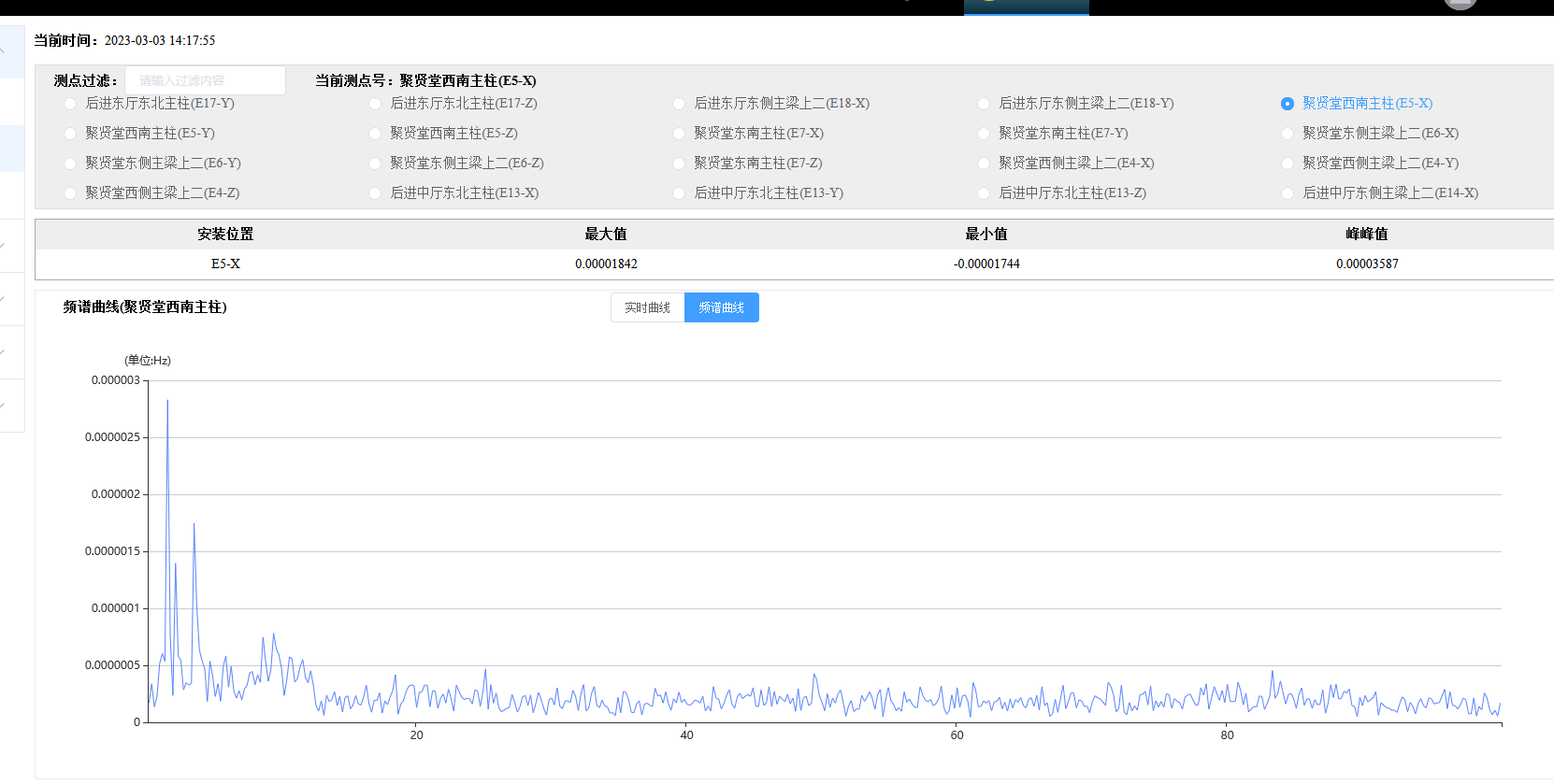
Task: Pick the 后进东厅东侧主梁上二(E18-Y) radio button
Action: [x=984, y=104]
